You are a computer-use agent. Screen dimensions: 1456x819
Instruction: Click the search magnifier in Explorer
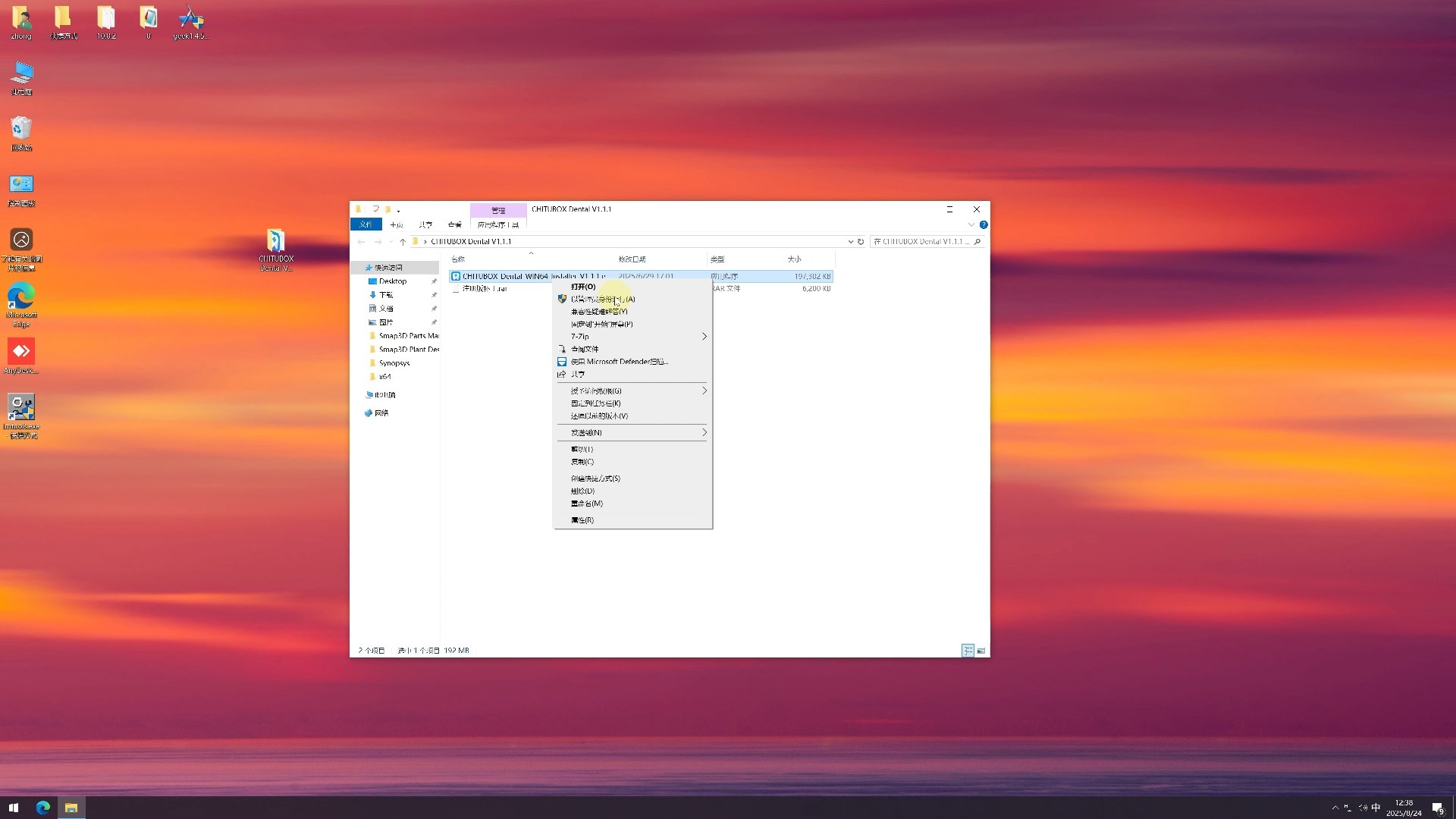pos(977,242)
